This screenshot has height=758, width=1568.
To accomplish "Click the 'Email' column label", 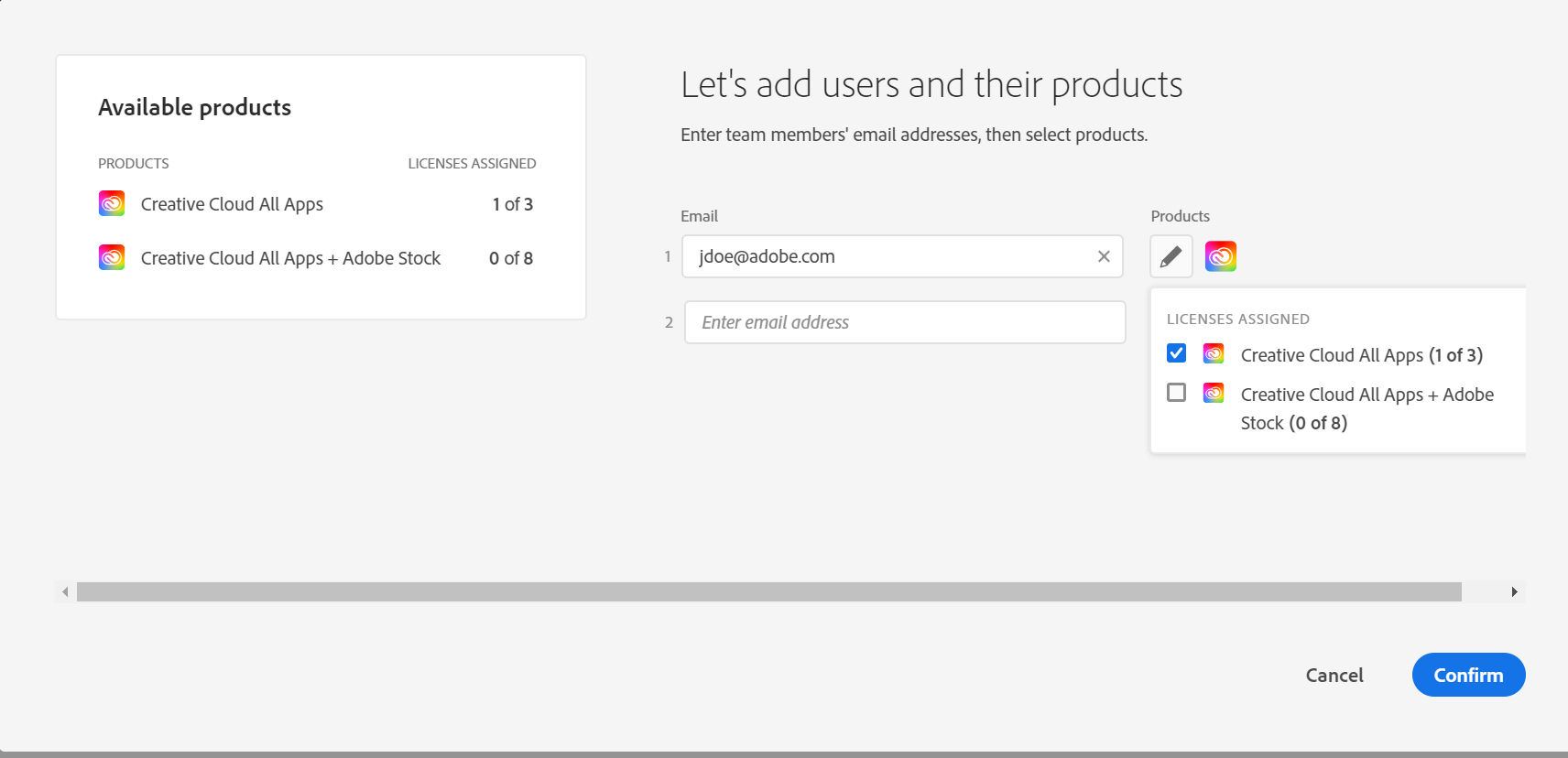I will point(699,216).
